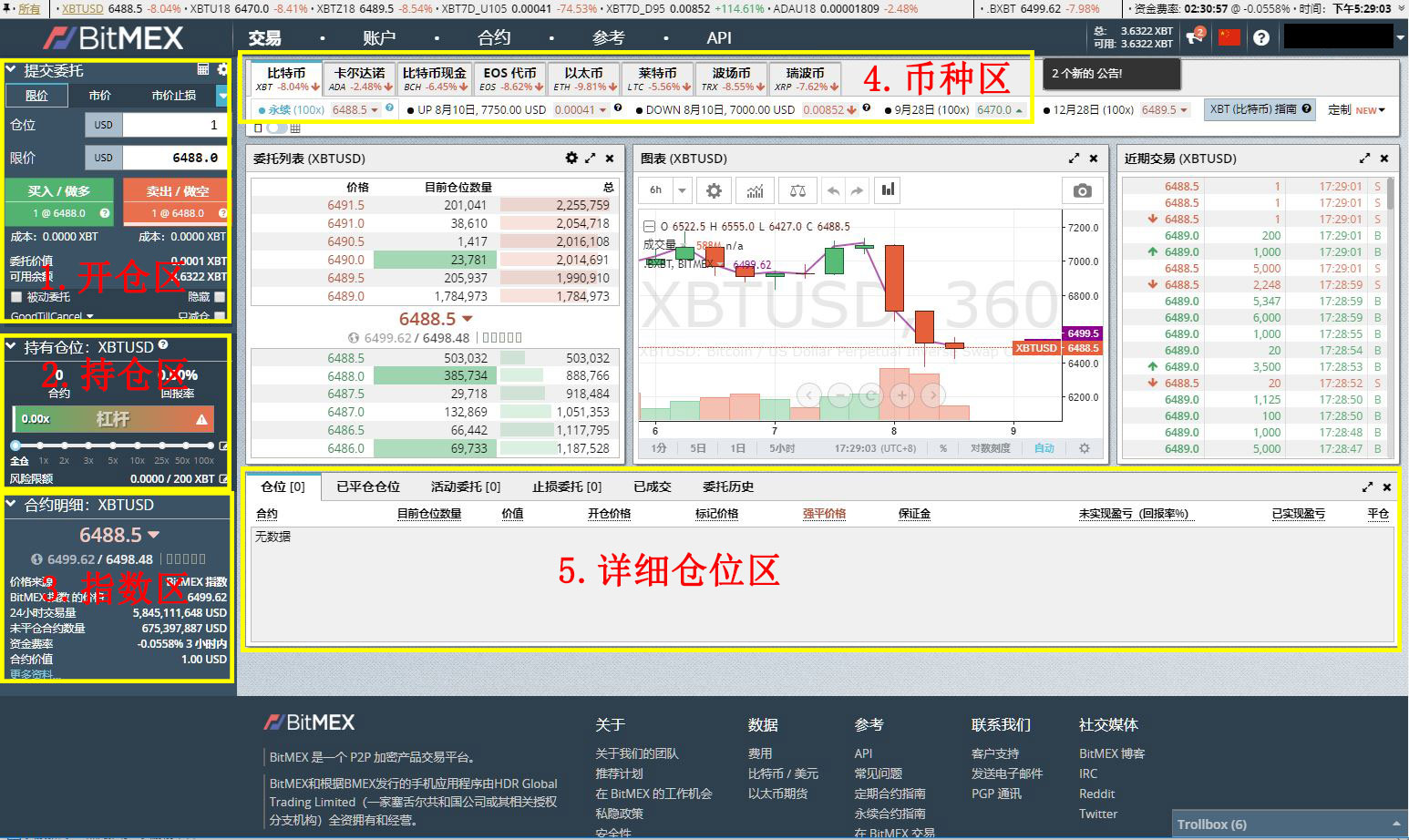Screen dimensions: 1409x840
Task: Toggle percent scale on chart
Action: click(x=943, y=448)
